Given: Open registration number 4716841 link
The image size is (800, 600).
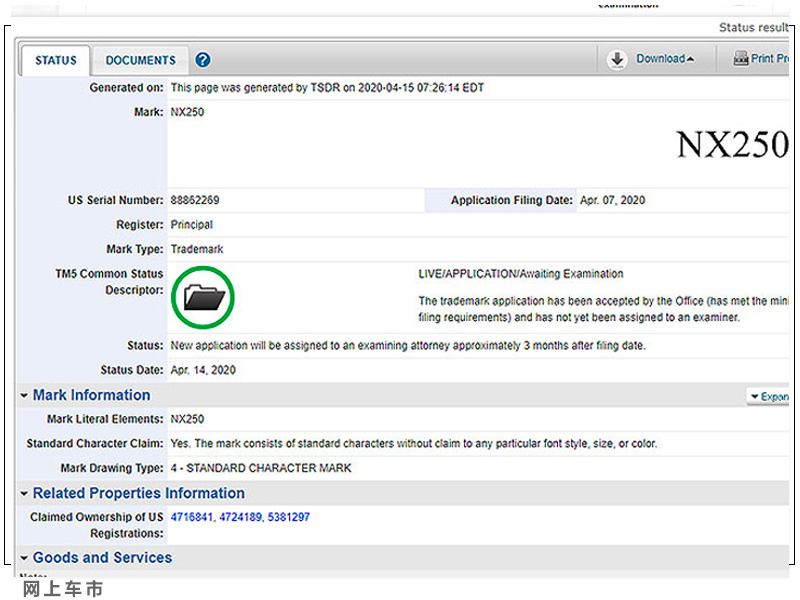Looking at the screenshot, I should [x=191, y=517].
